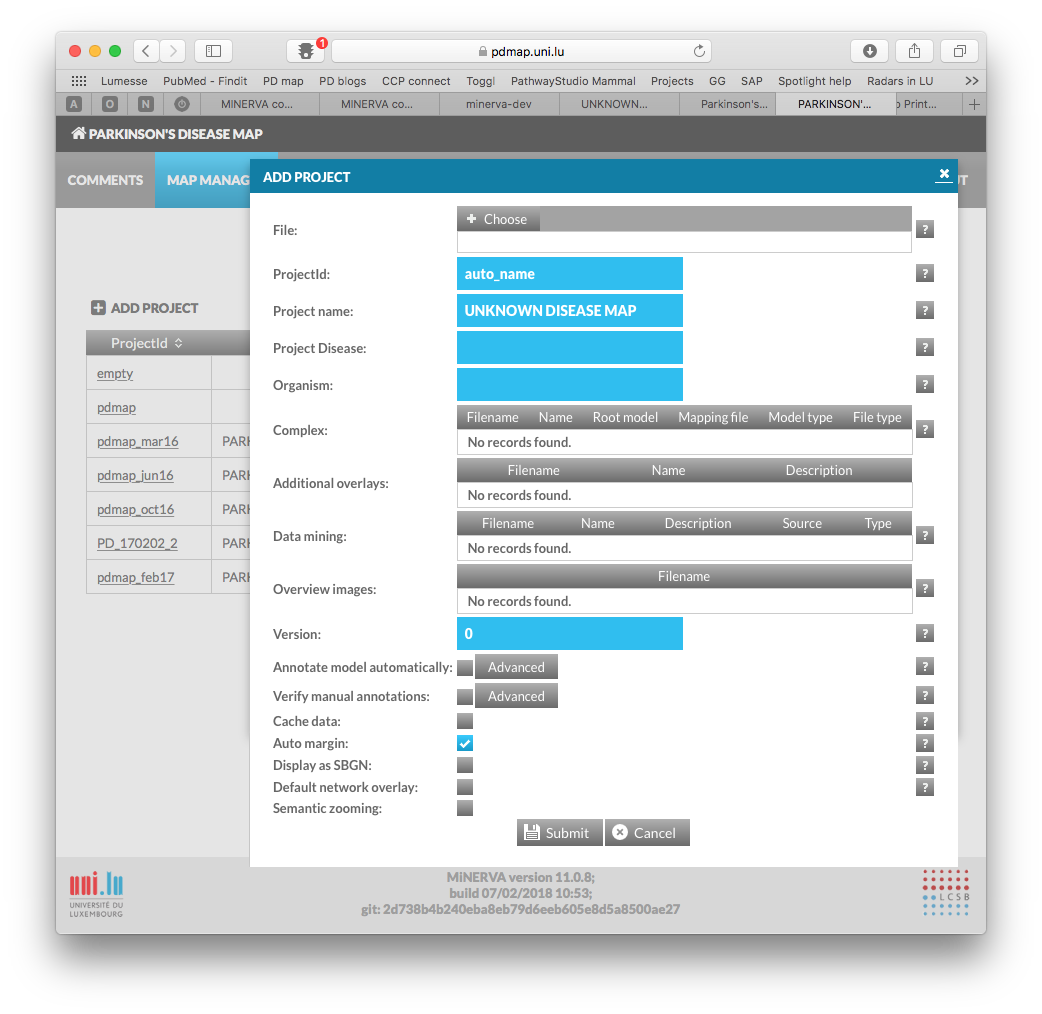Expand hidden bookmarks with the chevron
The image size is (1042, 1014).
click(x=972, y=80)
